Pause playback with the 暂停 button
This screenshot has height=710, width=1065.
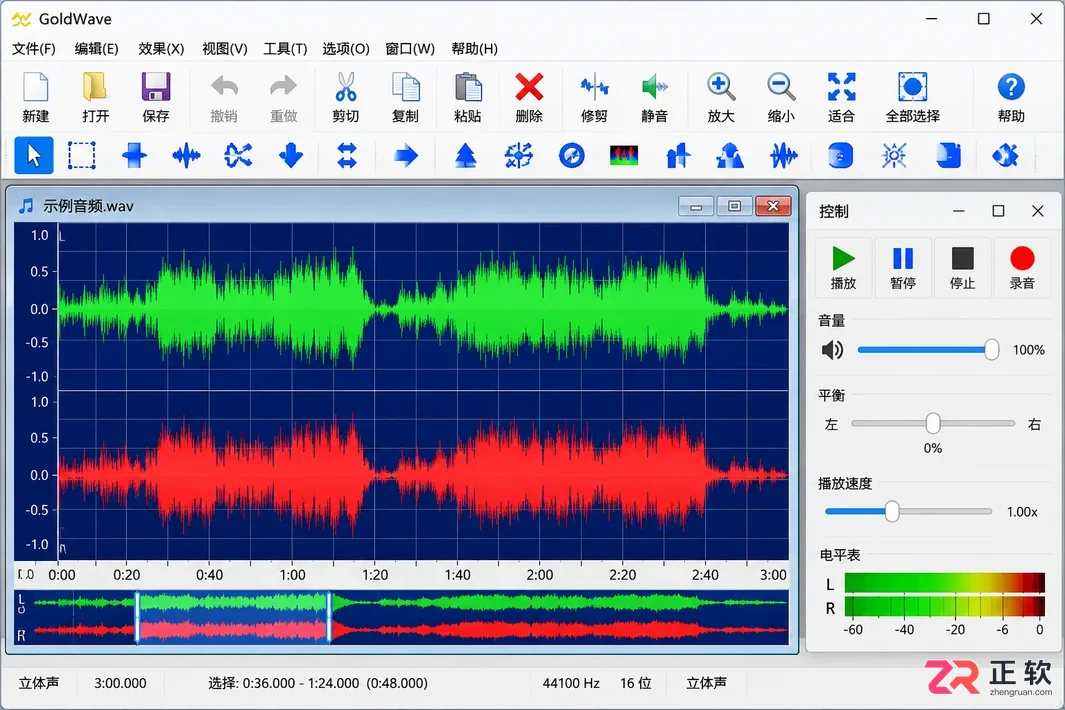pyautogui.click(x=903, y=268)
